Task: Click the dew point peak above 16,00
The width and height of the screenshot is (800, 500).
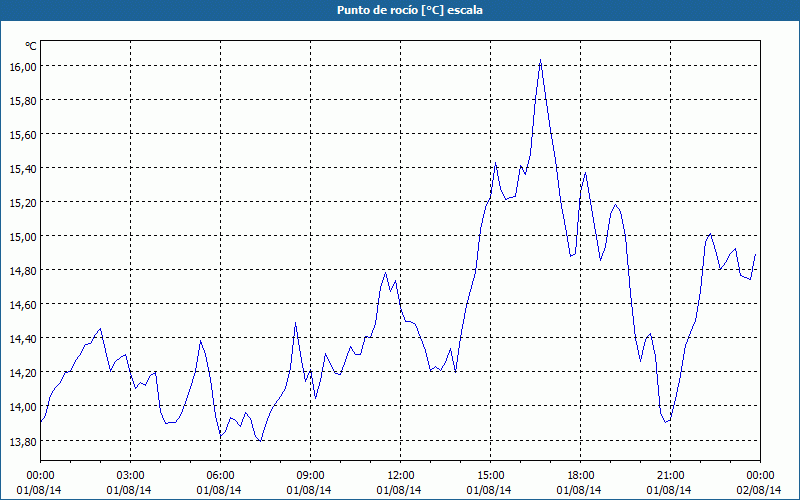Action: coord(540,60)
